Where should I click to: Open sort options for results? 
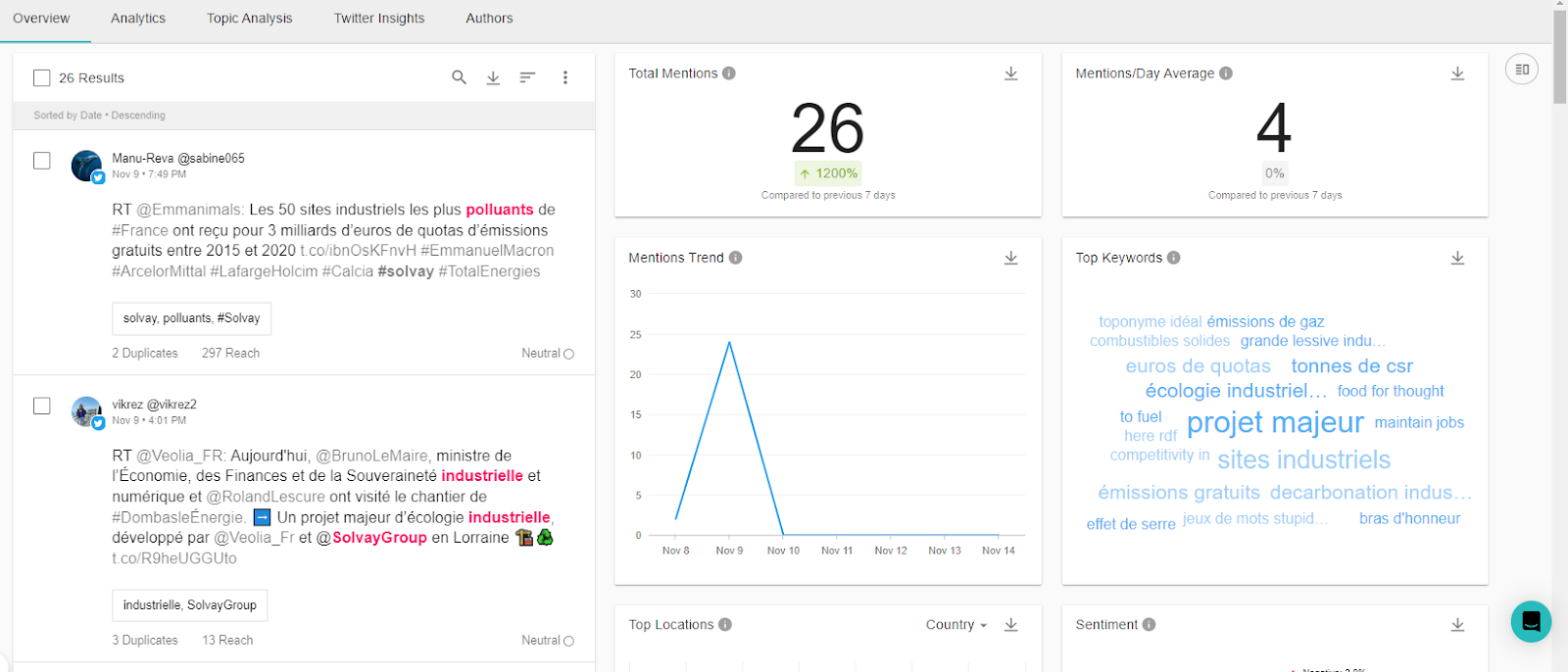[527, 77]
